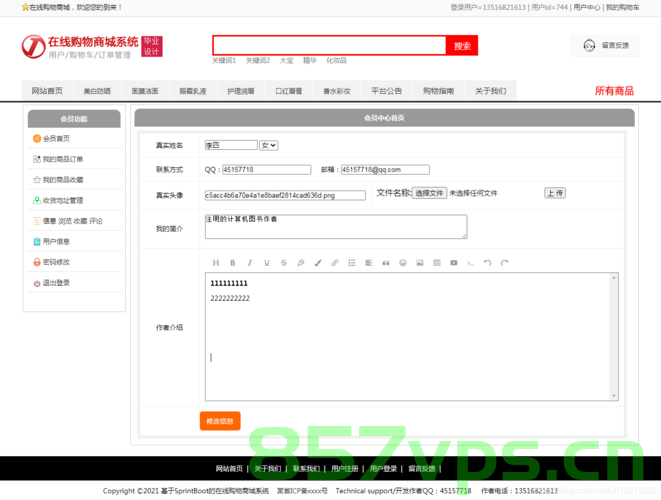Open the font color pencil tool

301,263
